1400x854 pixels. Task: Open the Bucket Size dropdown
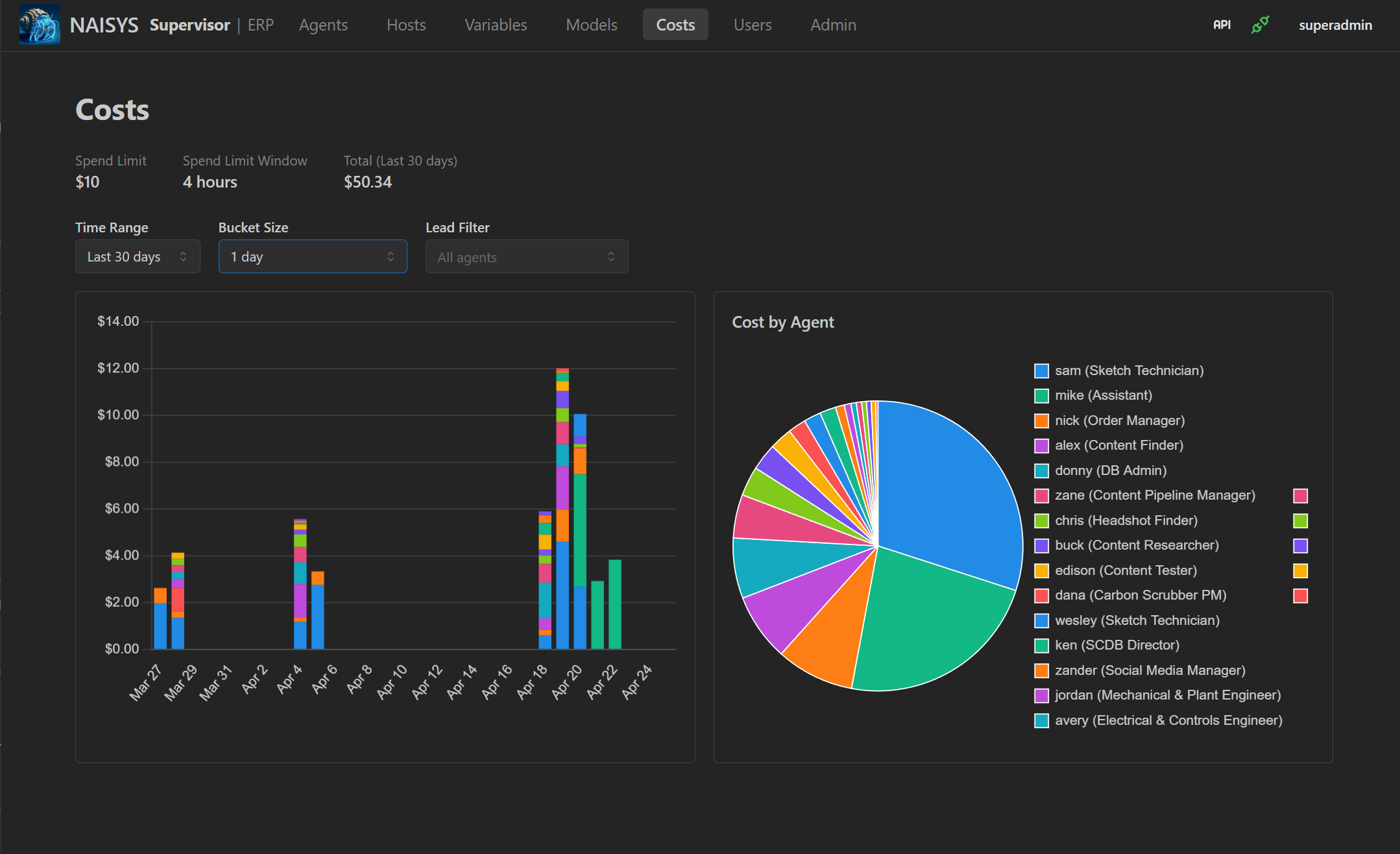pyautogui.click(x=312, y=256)
